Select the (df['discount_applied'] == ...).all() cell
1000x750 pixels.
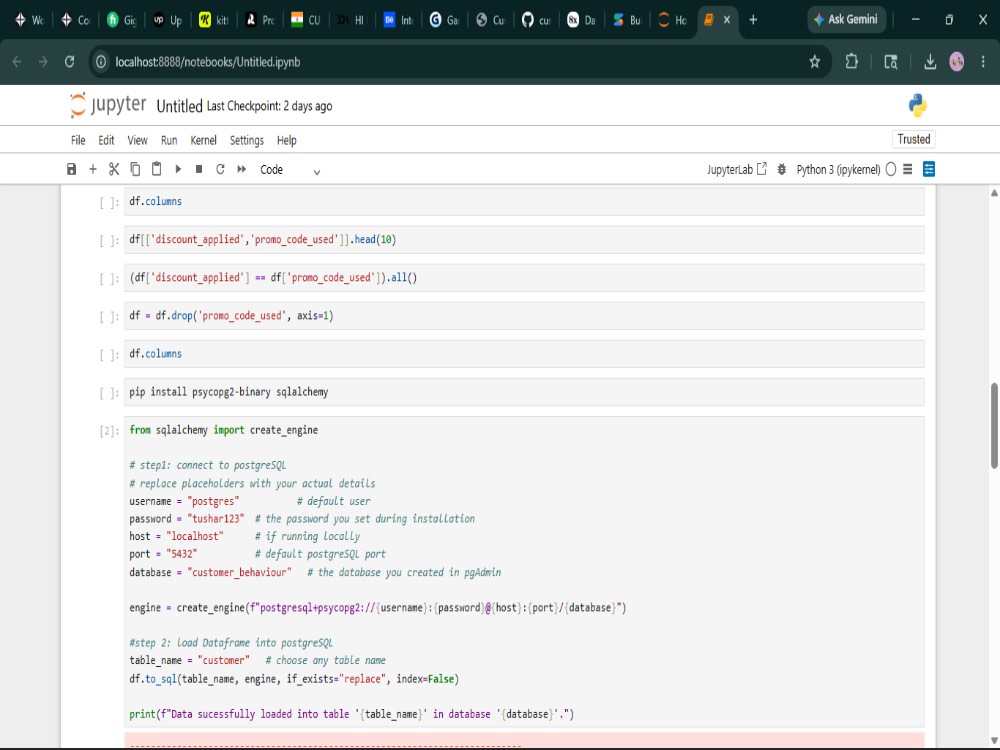(524, 278)
